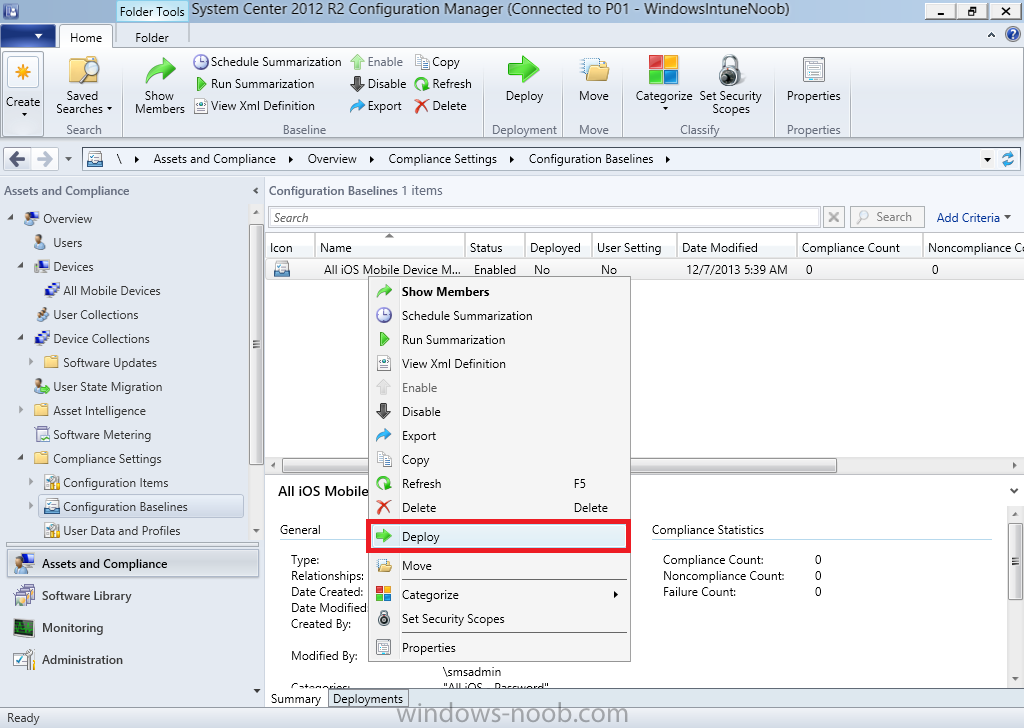Open the Add Criteria dropdown
Image resolution: width=1024 pixels, height=728 pixels.
[973, 217]
